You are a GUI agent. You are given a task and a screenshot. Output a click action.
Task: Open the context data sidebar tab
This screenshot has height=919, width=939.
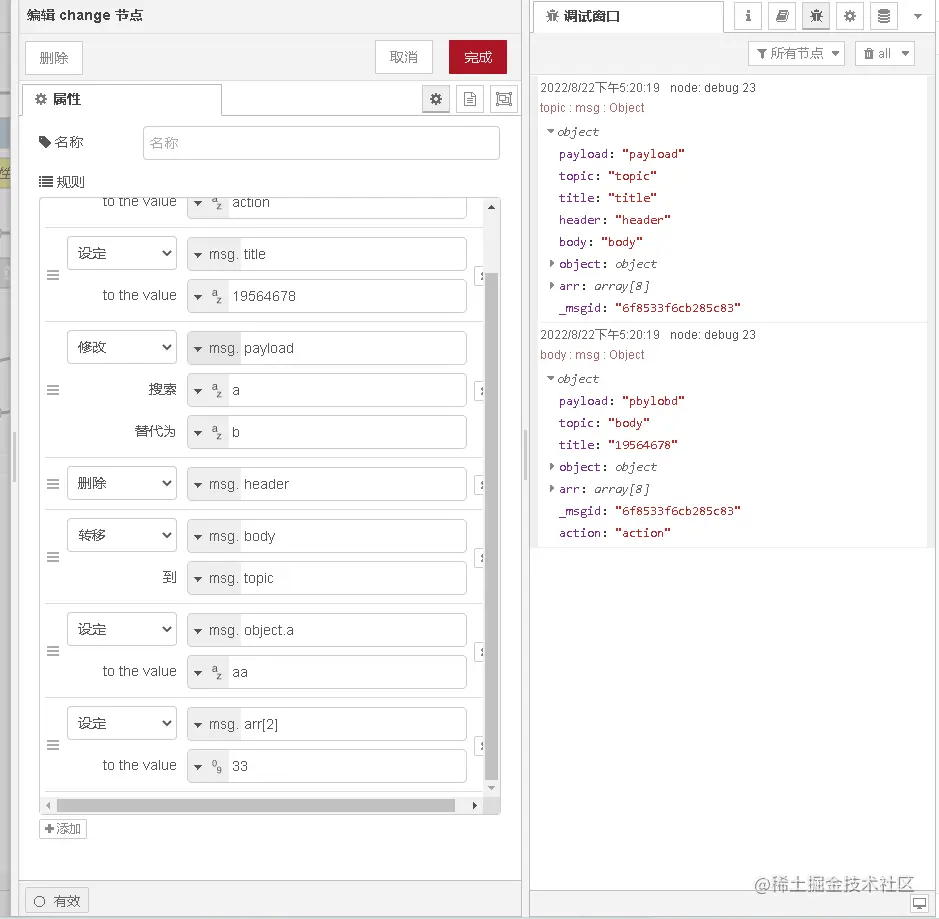click(x=884, y=16)
